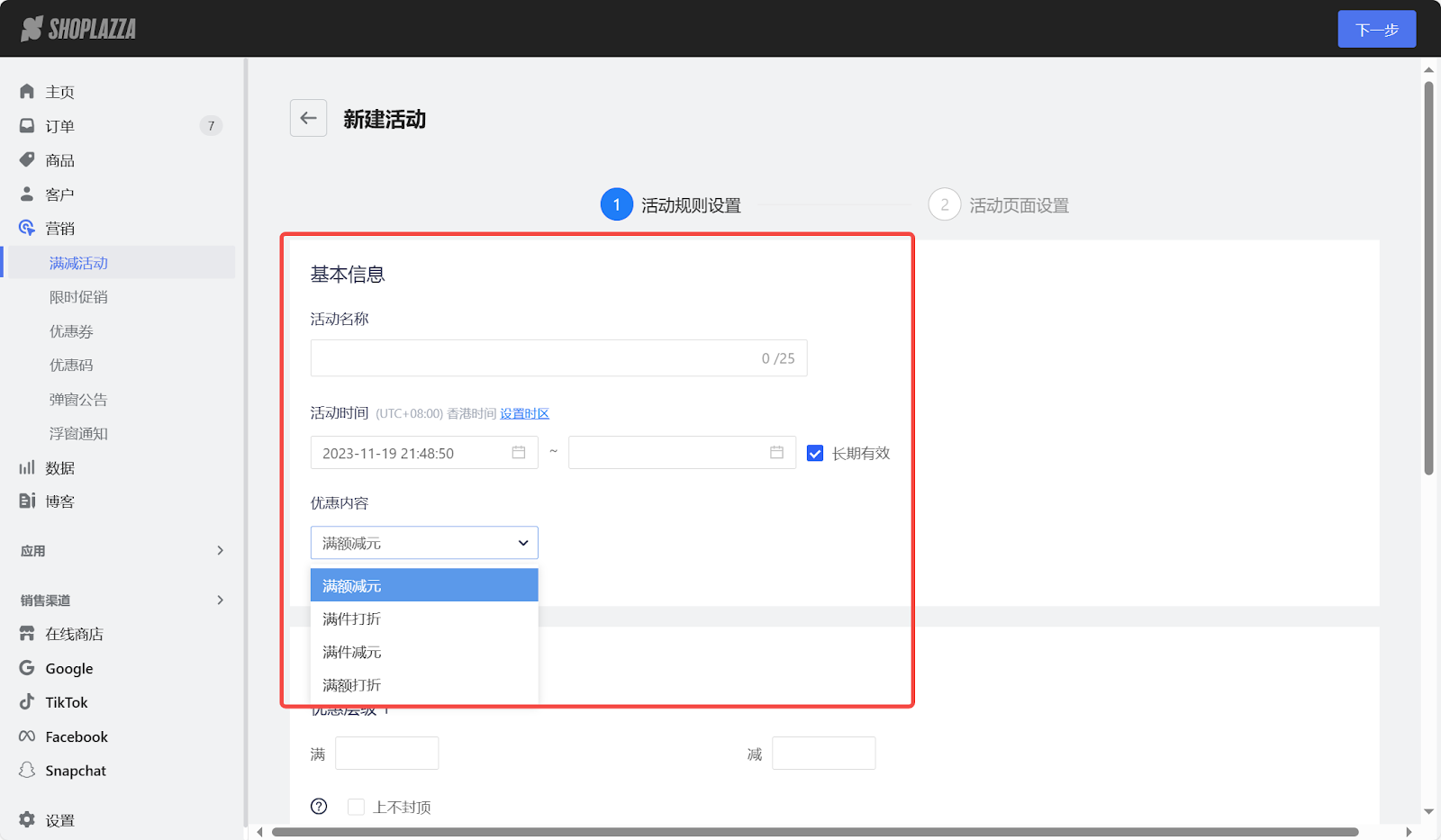This screenshot has height=840, width=1441.
Task: Open the TikTok sales channel
Action: pos(65,701)
